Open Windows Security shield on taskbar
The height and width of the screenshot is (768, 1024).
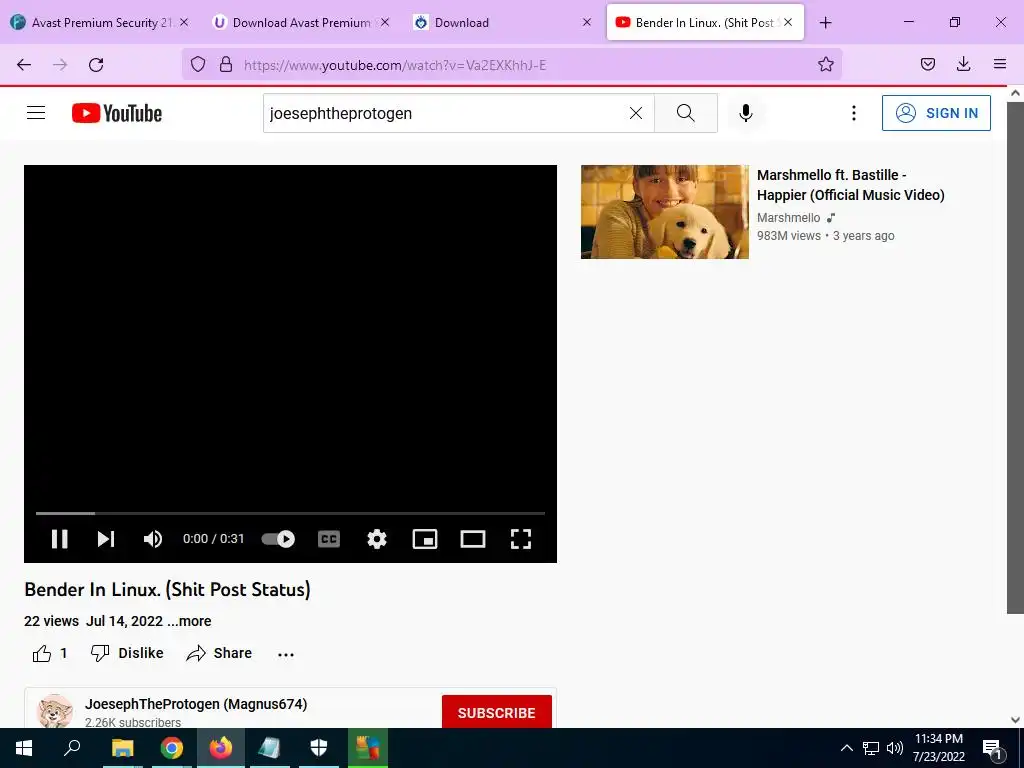coord(318,748)
